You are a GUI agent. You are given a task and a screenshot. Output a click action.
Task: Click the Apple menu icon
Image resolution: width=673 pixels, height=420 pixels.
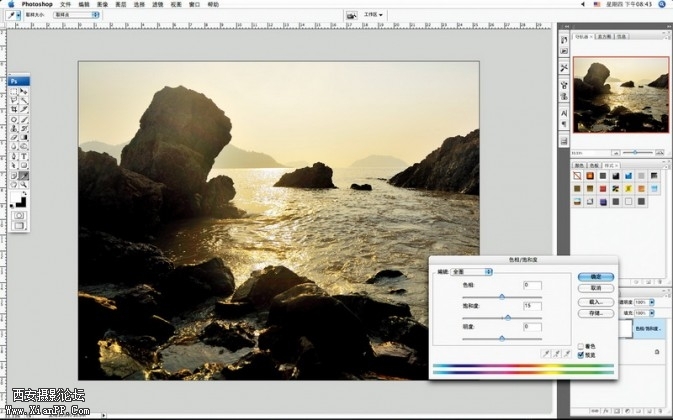(x=10, y=4)
